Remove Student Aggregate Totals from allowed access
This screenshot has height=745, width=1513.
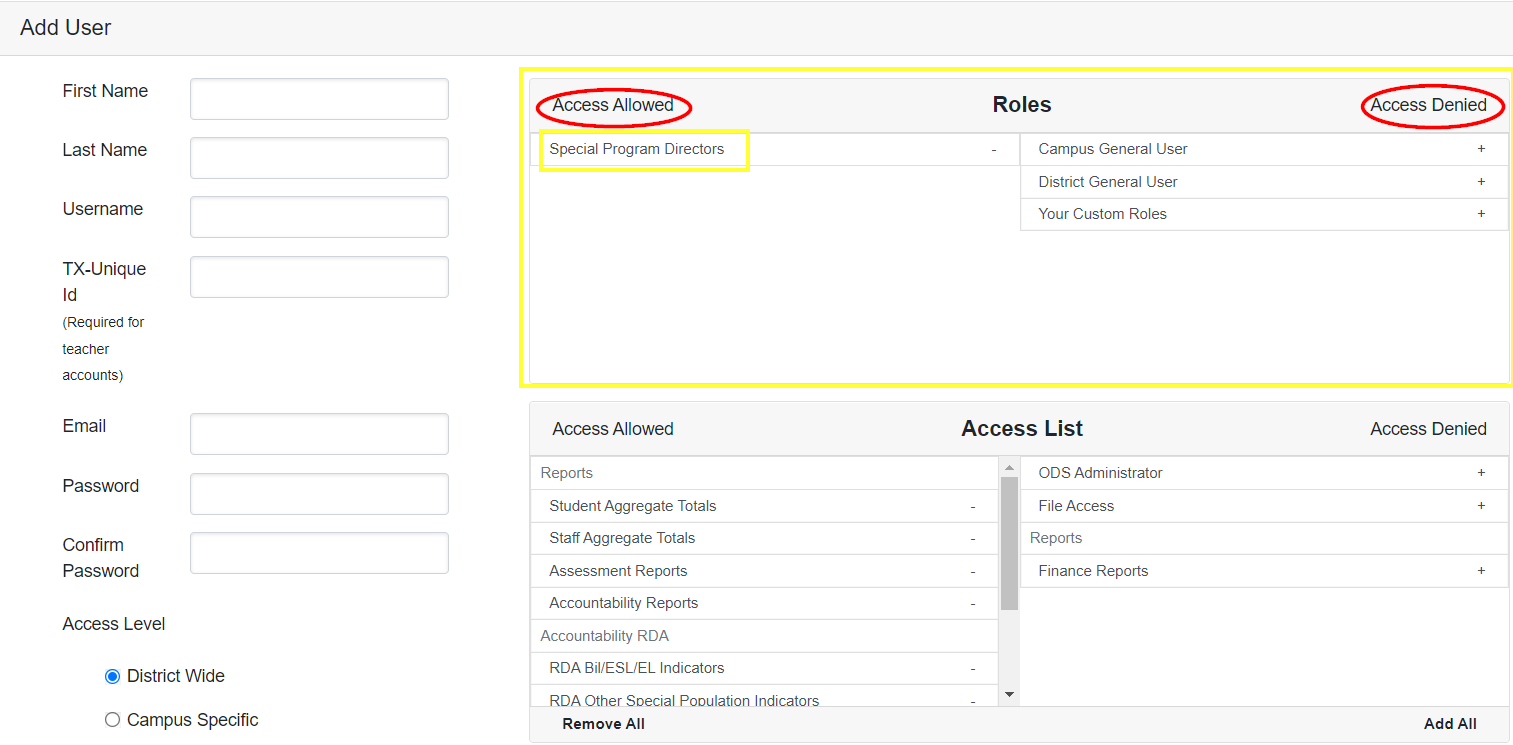point(972,506)
